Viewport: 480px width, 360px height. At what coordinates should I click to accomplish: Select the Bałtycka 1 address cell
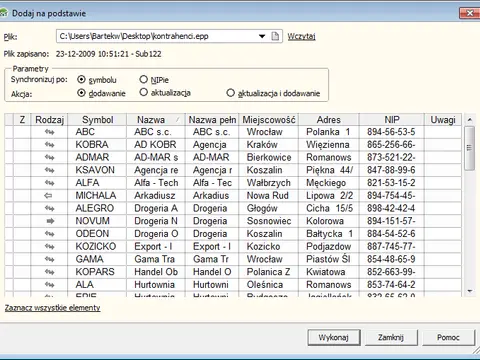coord(329,234)
